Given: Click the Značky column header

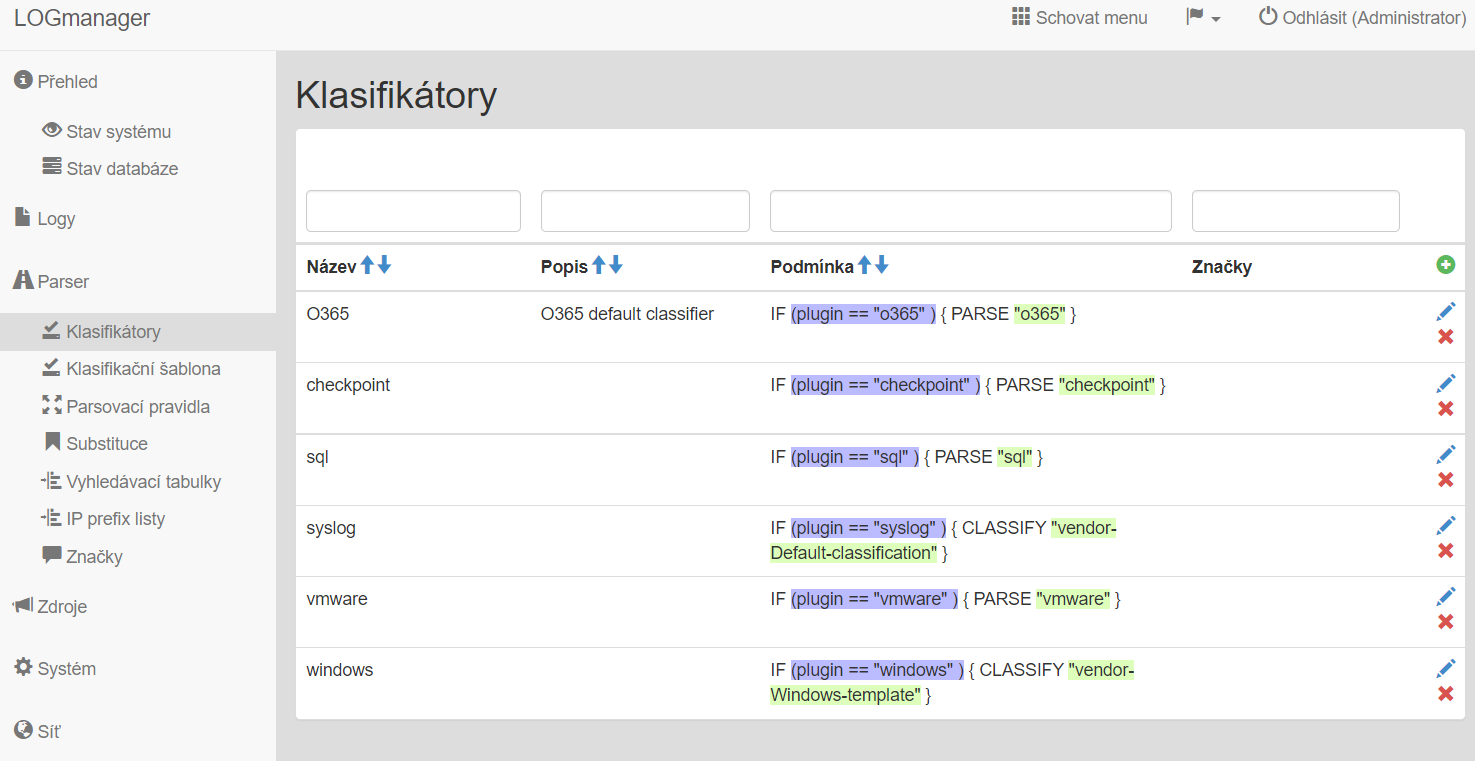Looking at the screenshot, I should [1222, 267].
